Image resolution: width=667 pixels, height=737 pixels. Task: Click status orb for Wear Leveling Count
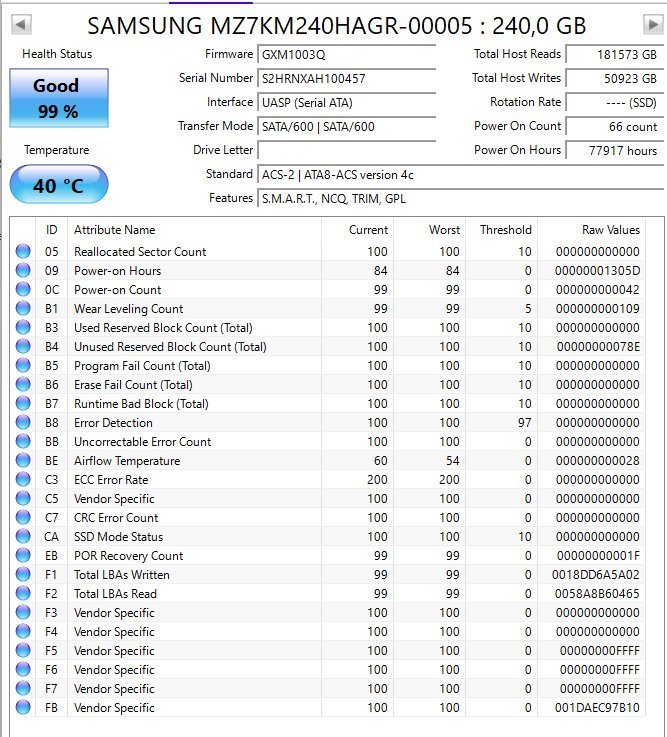click(x=23, y=308)
